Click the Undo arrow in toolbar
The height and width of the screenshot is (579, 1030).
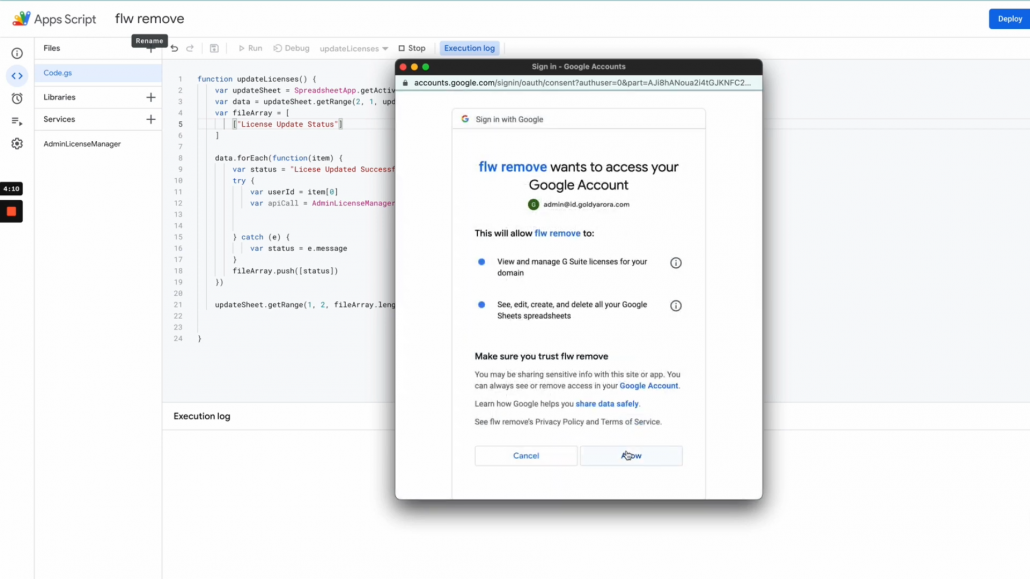(x=174, y=48)
